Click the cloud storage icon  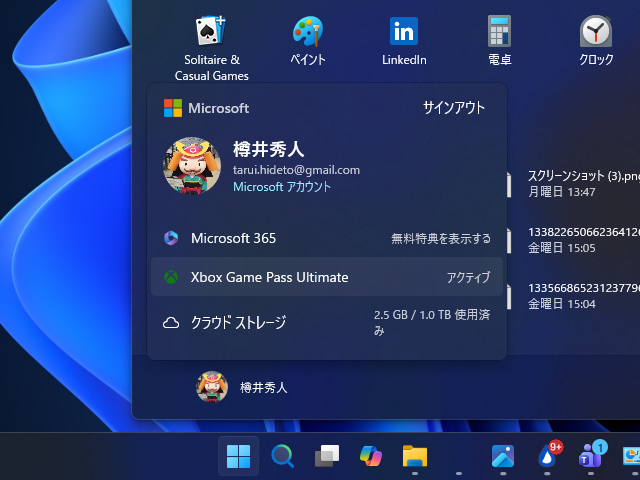coord(171,323)
